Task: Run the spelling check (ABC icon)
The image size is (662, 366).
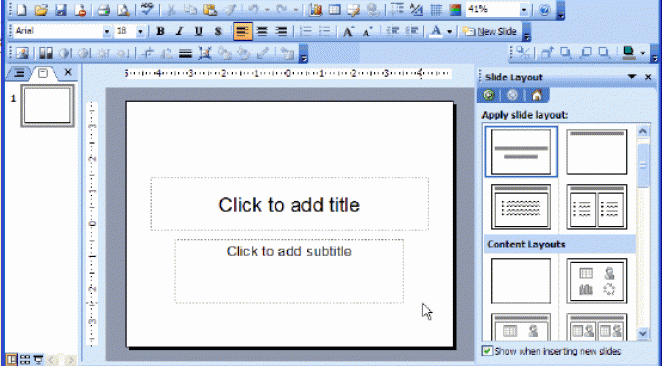Action: tap(147, 9)
